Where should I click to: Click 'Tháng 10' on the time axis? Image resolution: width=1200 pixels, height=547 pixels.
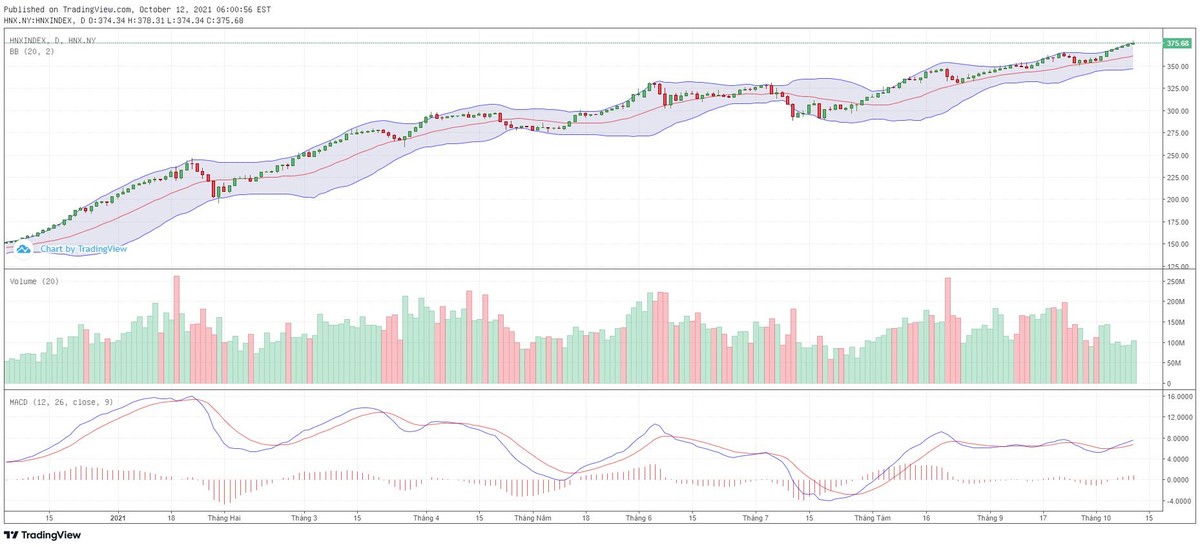(1099, 518)
